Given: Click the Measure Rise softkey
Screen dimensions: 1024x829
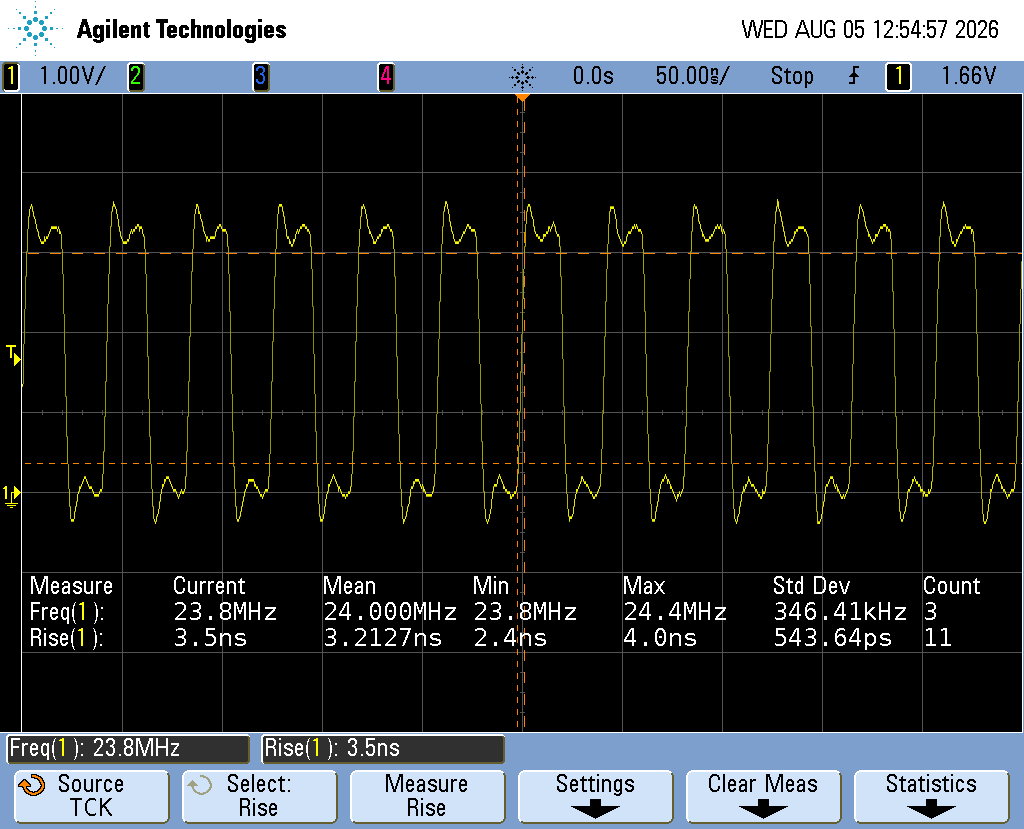Looking at the screenshot, I should point(427,796).
